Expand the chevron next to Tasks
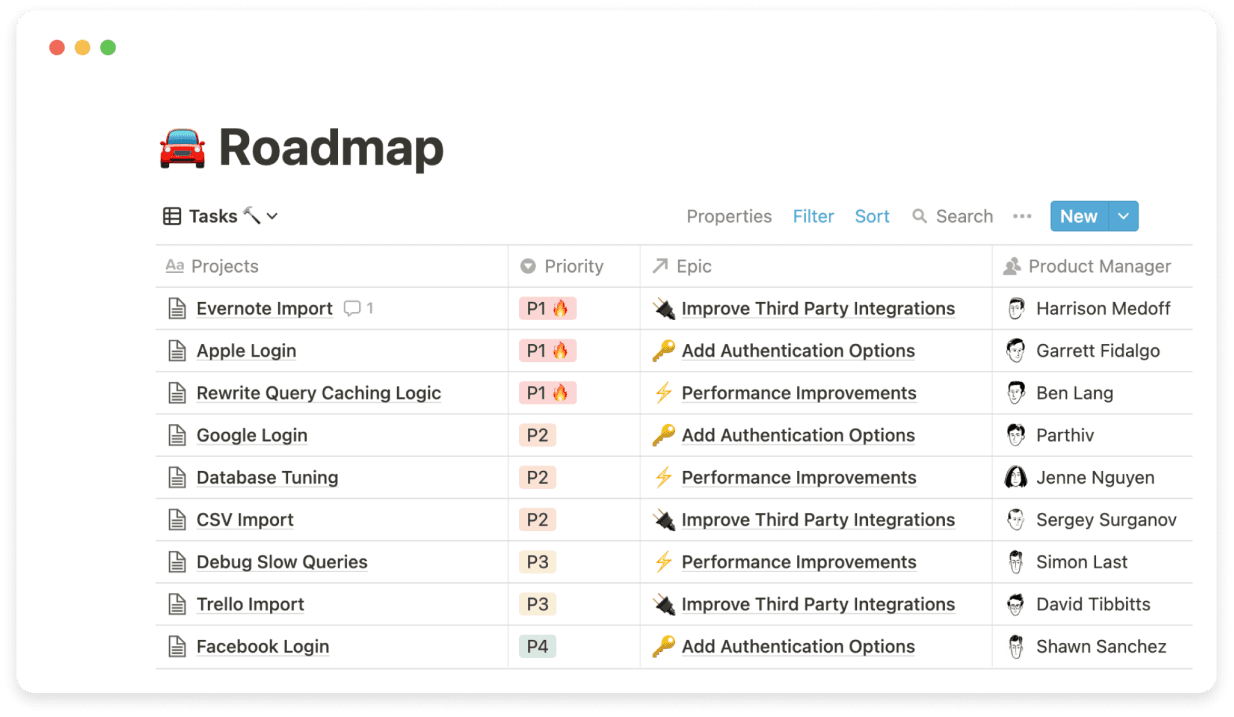This screenshot has width=1234, height=717. coord(270,216)
